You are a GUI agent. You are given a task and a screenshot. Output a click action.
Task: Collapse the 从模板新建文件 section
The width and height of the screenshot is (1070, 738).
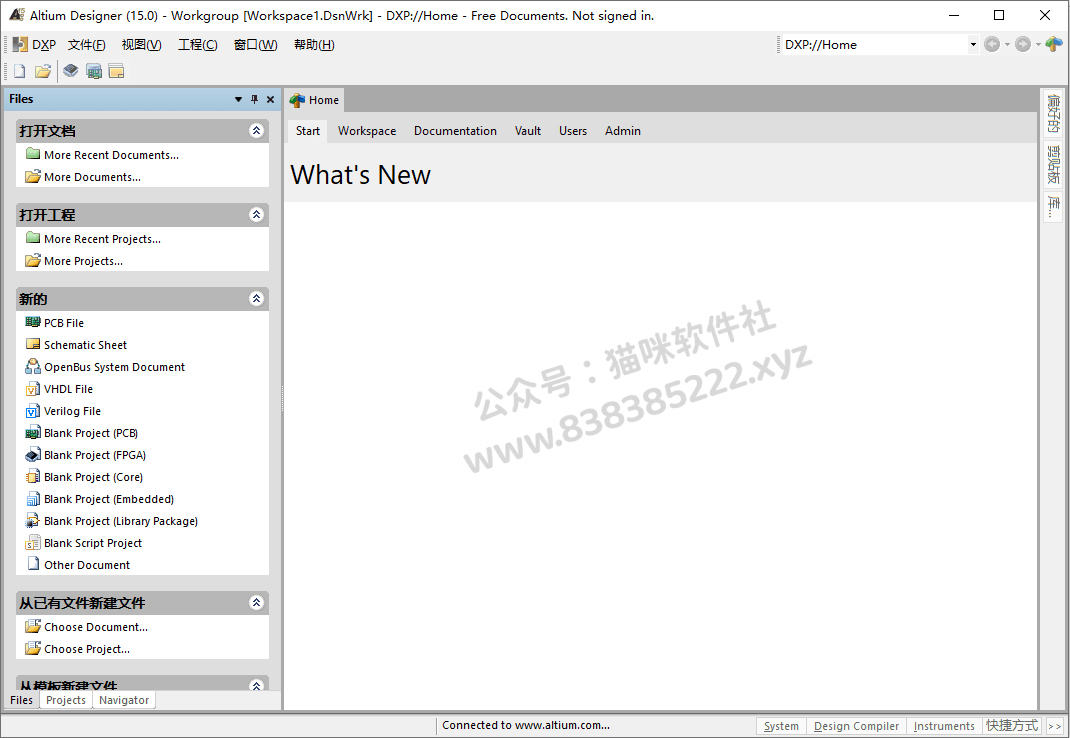257,685
